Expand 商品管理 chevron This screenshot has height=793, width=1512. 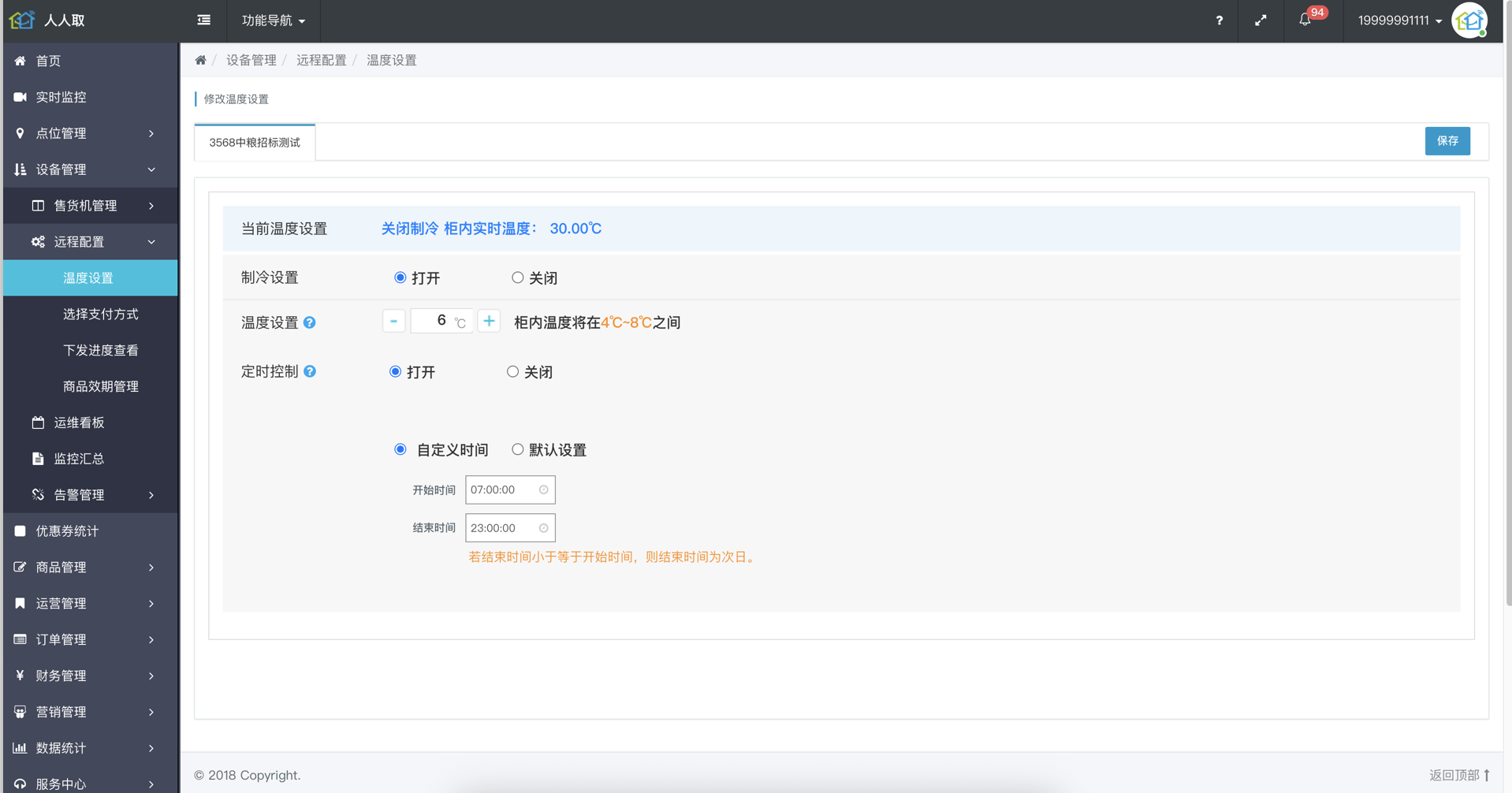[151, 568]
